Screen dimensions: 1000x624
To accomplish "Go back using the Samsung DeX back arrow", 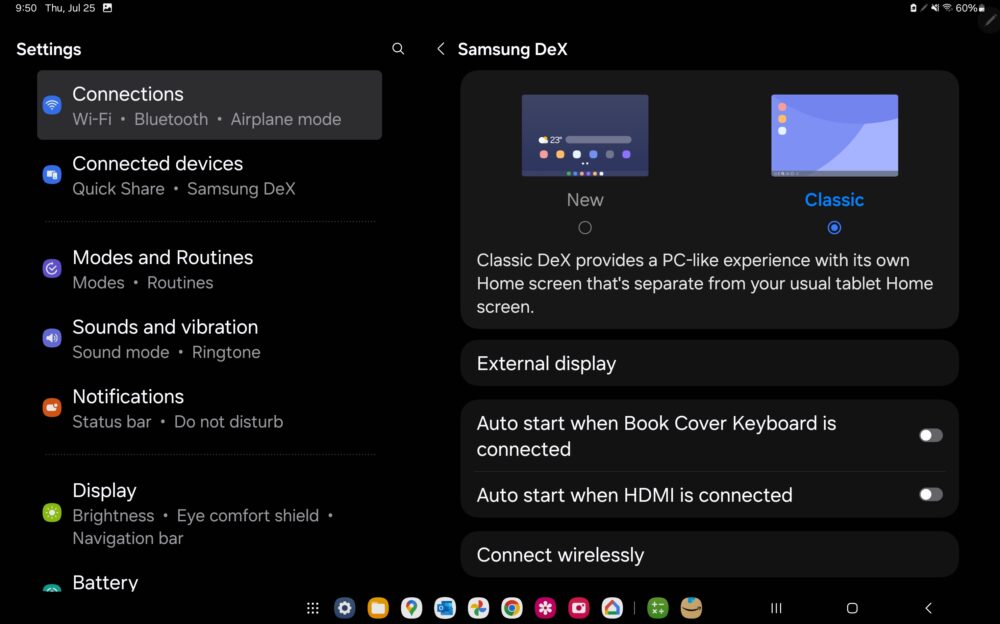I will (x=440, y=48).
